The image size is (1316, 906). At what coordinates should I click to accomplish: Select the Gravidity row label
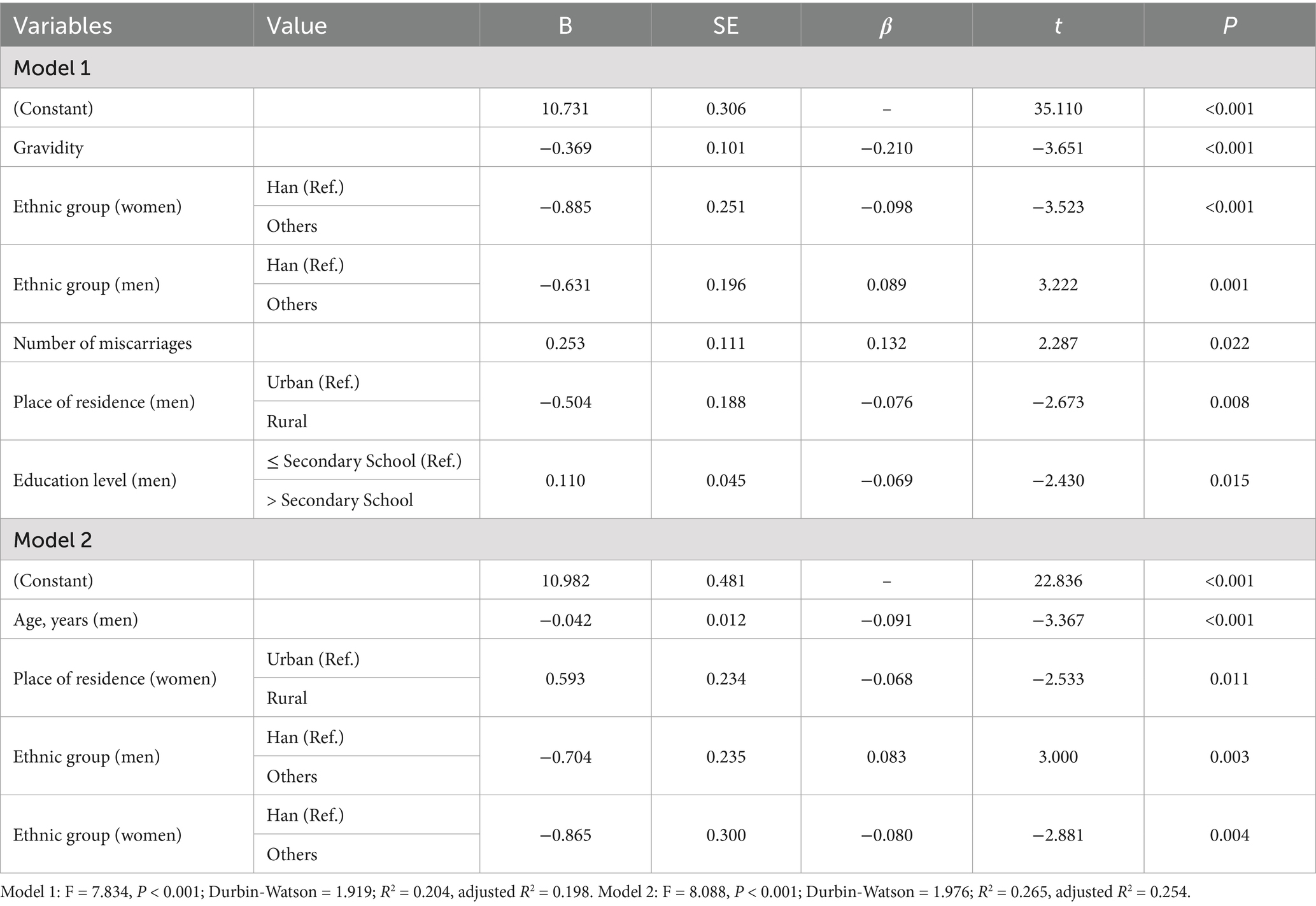tap(48, 148)
